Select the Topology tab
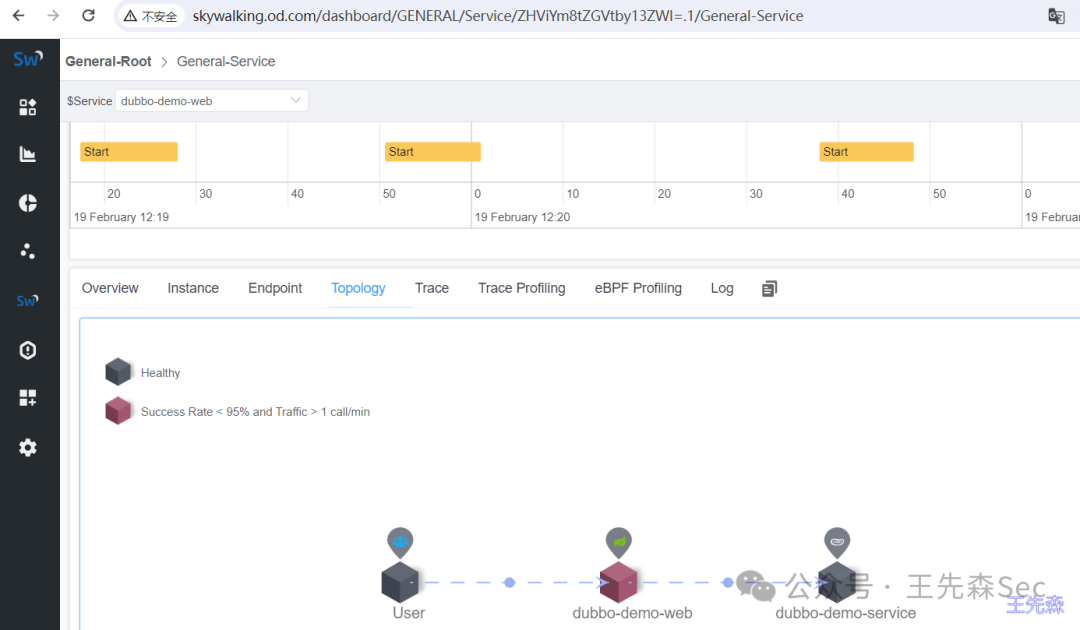The image size is (1080, 630). pos(358,288)
